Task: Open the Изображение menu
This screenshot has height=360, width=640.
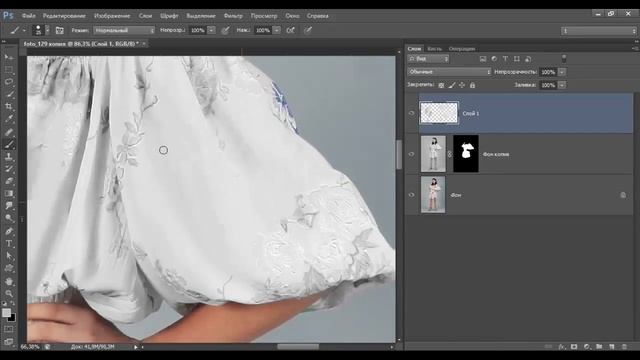Action: pos(112,16)
